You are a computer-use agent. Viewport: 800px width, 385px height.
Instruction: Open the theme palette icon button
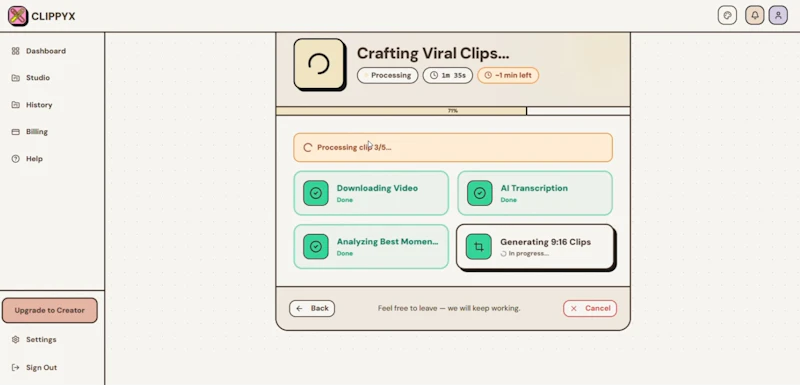[x=727, y=15]
